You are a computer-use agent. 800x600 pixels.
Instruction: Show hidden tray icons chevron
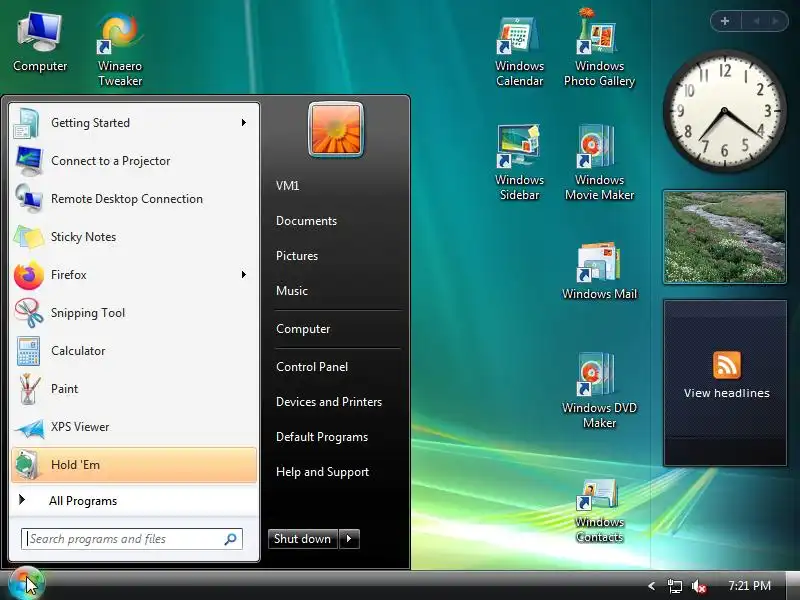tap(651, 586)
